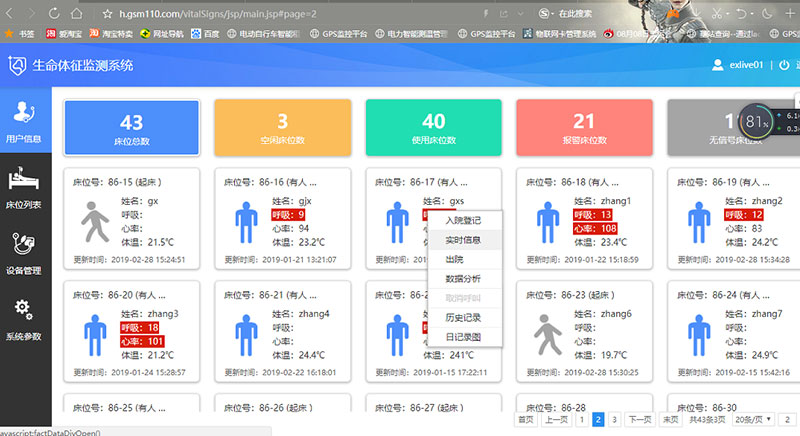The width and height of the screenshot is (800, 436).
Task: Select 出院 in context menu
Action: tap(455, 260)
